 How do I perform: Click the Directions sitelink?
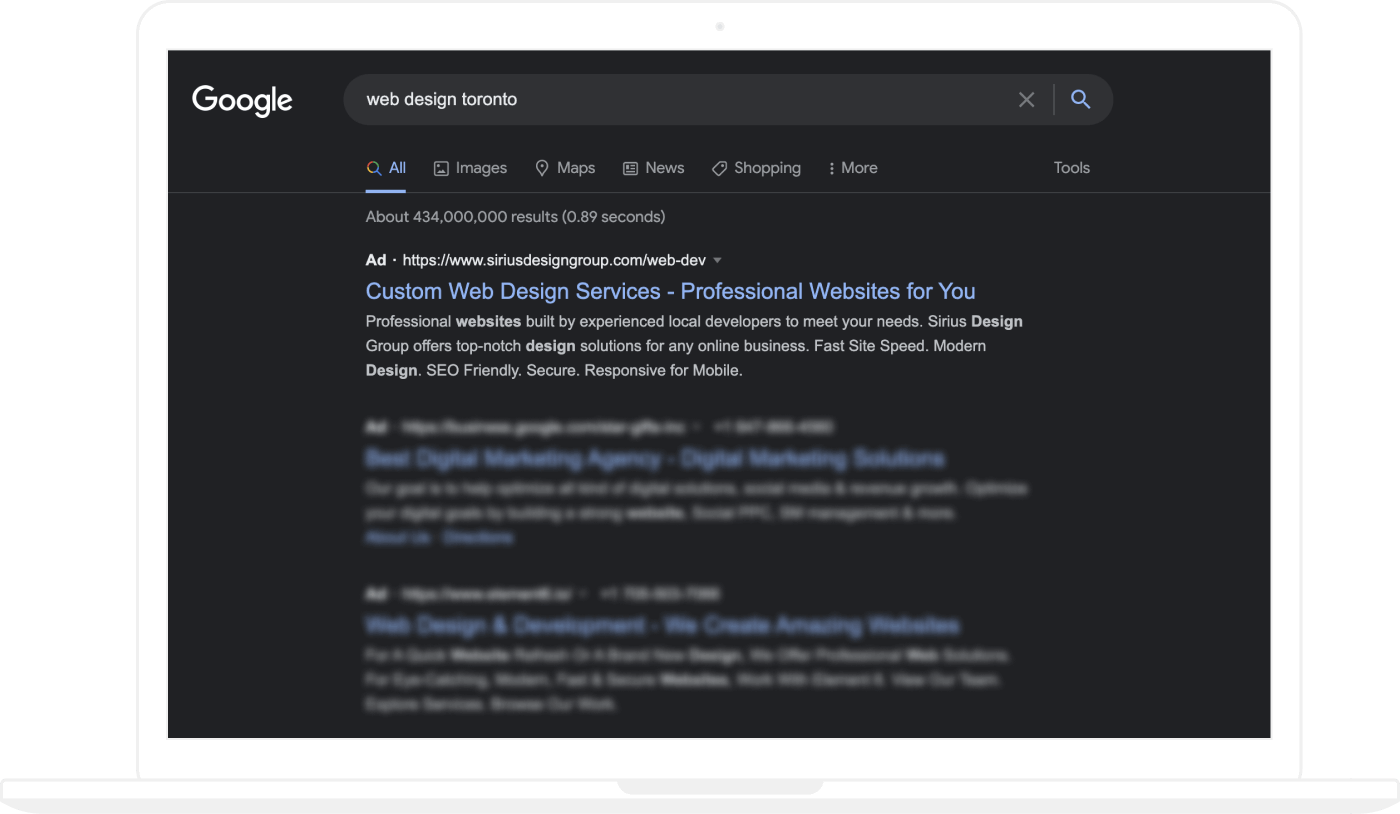[x=477, y=537]
